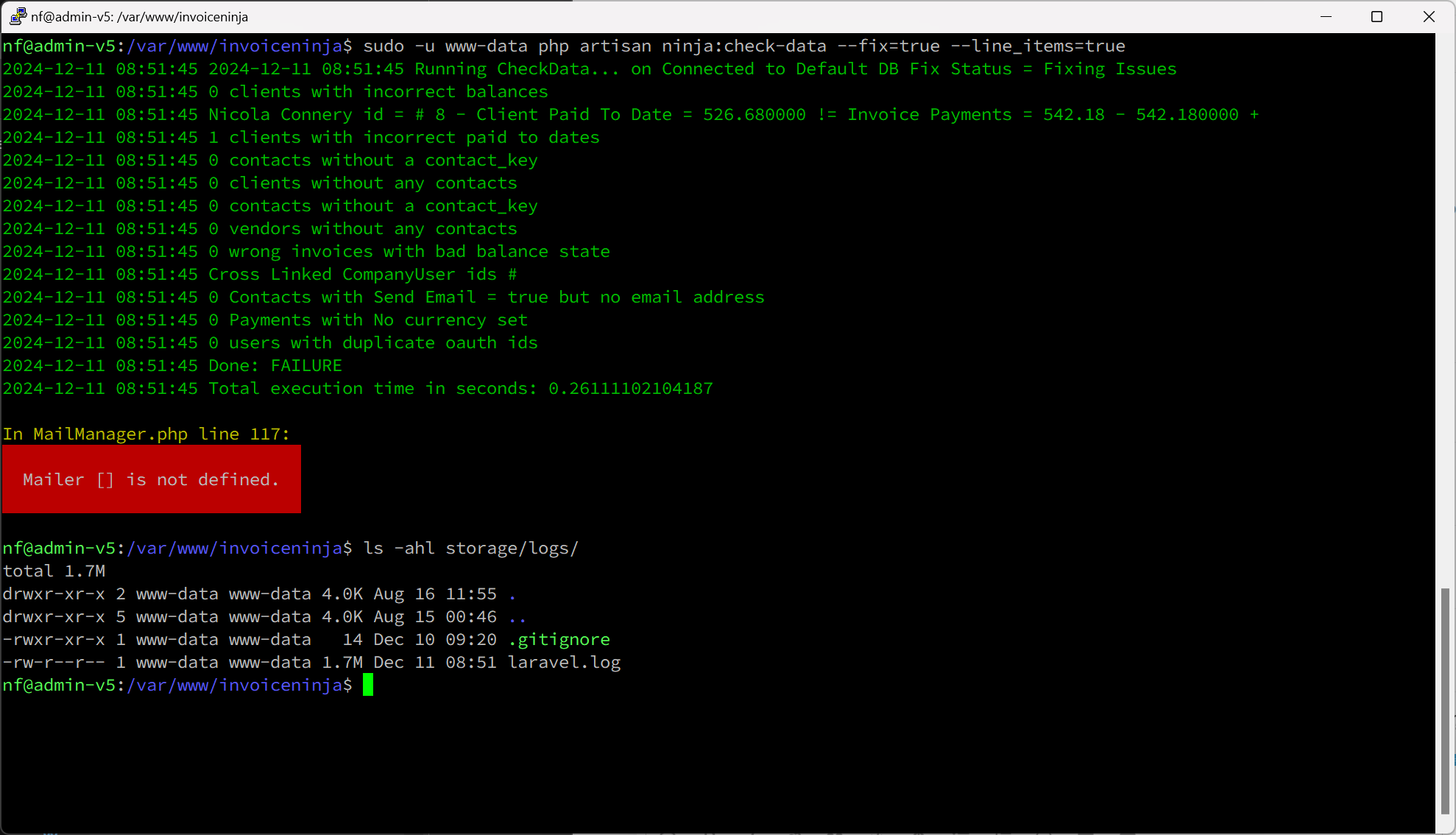
Task: Click 'Contacts with Send Email = true' line
Action: (384, 297)
